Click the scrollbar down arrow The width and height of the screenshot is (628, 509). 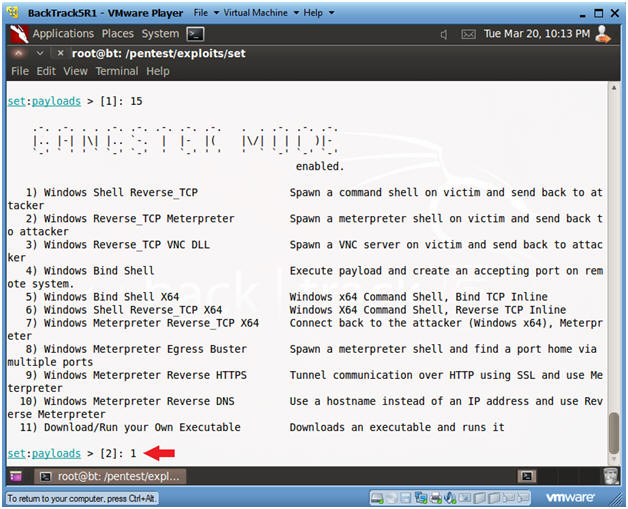point(614,459)
